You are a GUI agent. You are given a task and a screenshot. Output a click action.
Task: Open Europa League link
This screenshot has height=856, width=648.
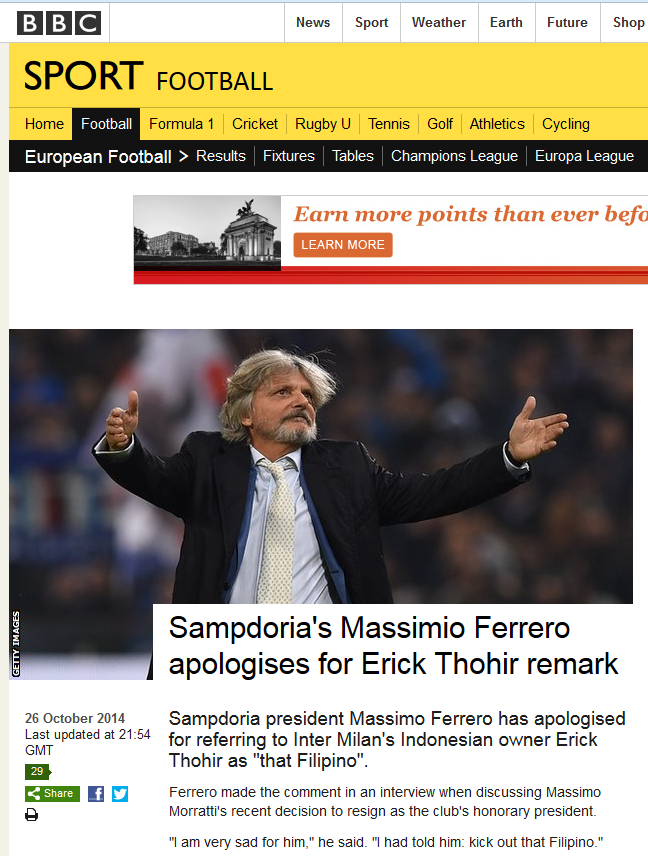point(584,156)
